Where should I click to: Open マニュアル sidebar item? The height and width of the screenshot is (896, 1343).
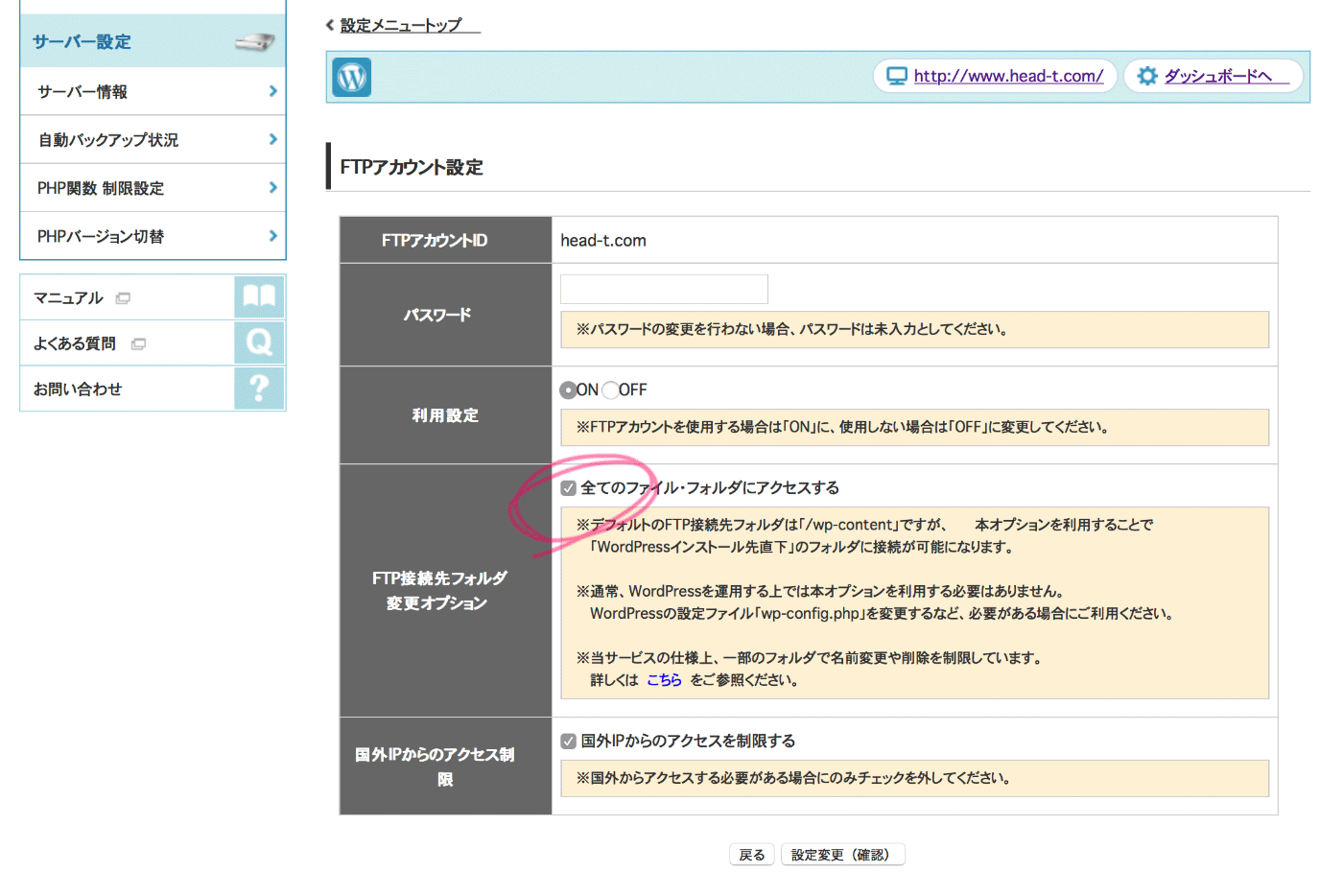(x=153, y=297)
